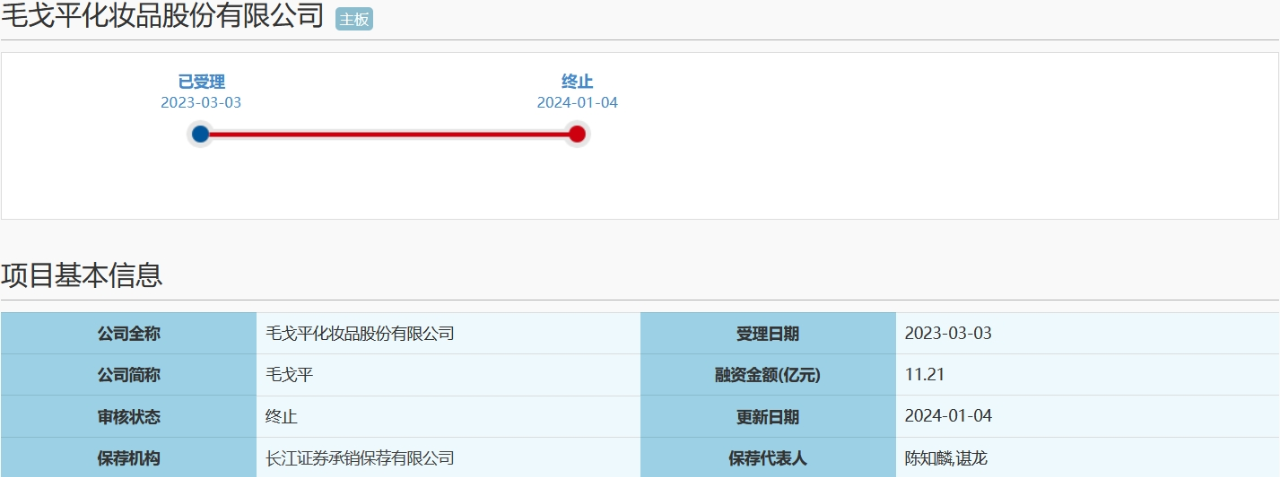The image size is (1280, 477).
Task: Click the 保荐代表人 names 陈知麟,谌龙
Action: [946, 458]
